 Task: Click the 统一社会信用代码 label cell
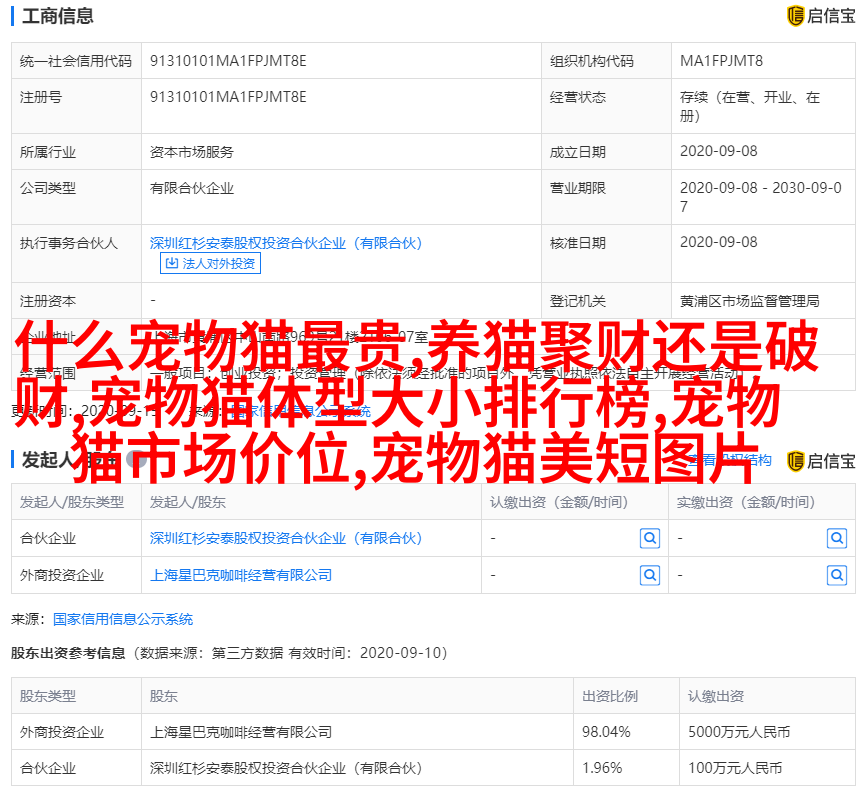[76, 61]
